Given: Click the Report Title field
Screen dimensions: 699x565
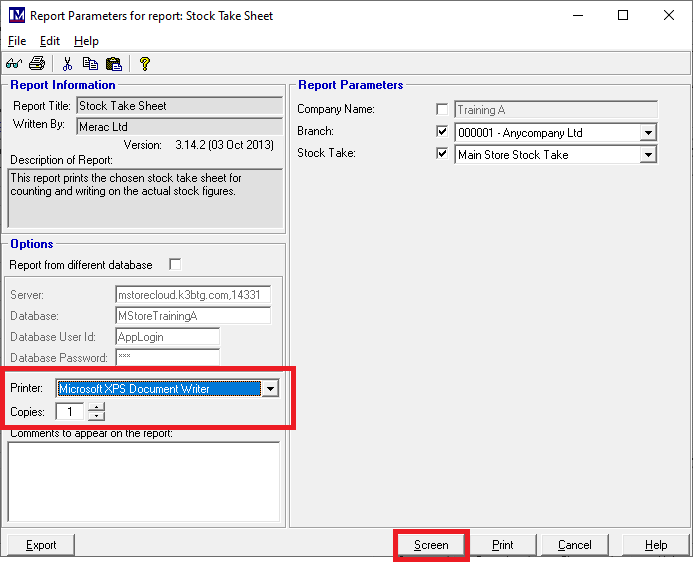Looking at the screenshot, I should [x=180, y=106].
